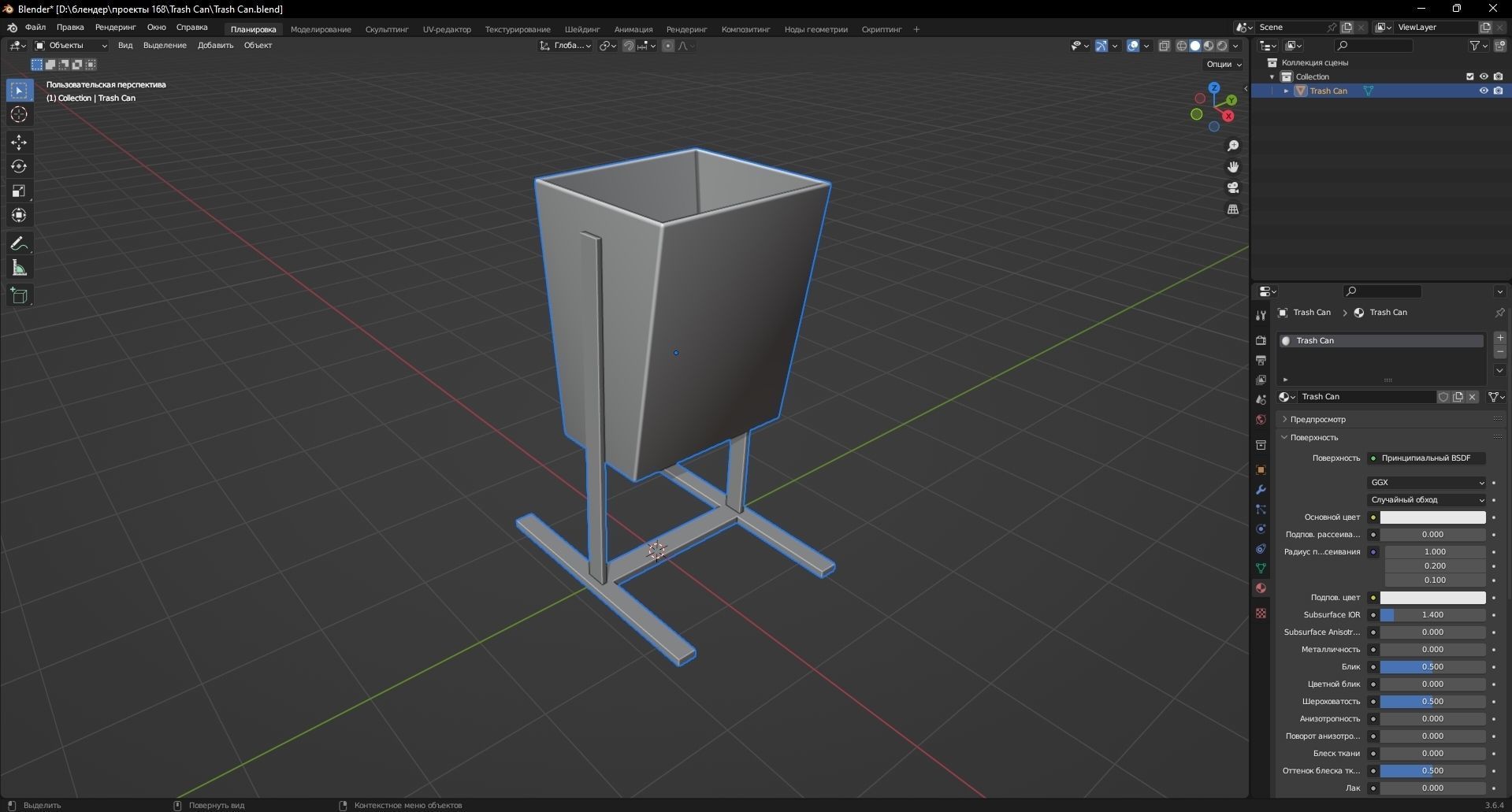Open the File menu

[35, 28]
